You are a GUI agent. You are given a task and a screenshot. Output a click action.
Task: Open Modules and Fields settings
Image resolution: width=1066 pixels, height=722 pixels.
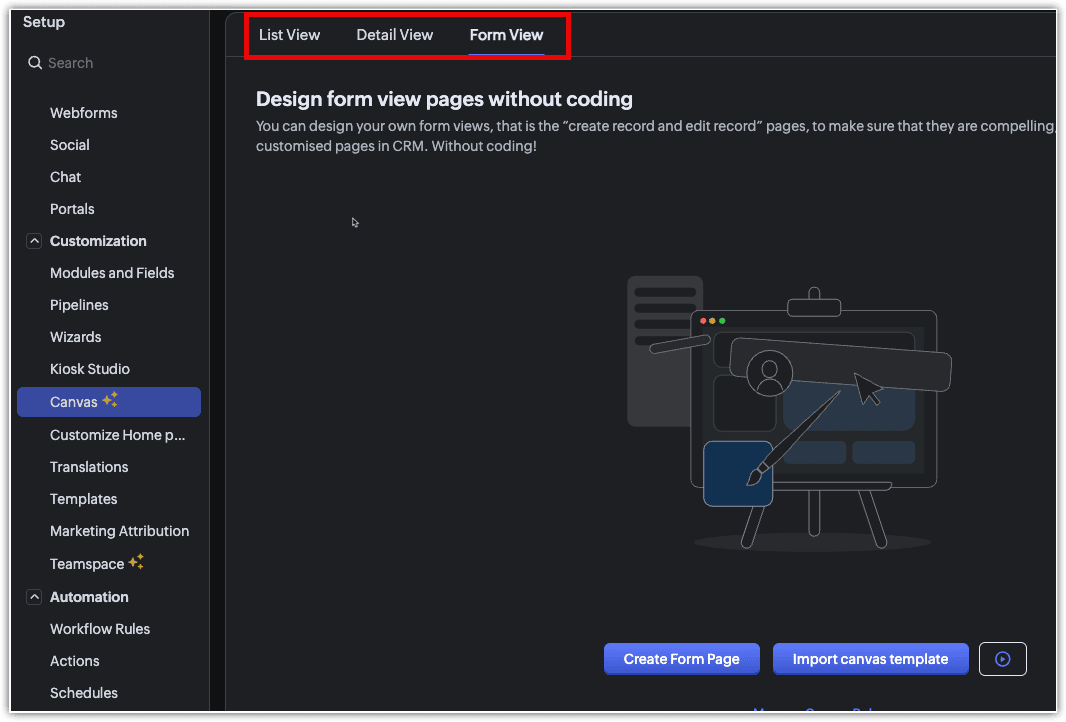pyautogui.click(x=112, y=273)
